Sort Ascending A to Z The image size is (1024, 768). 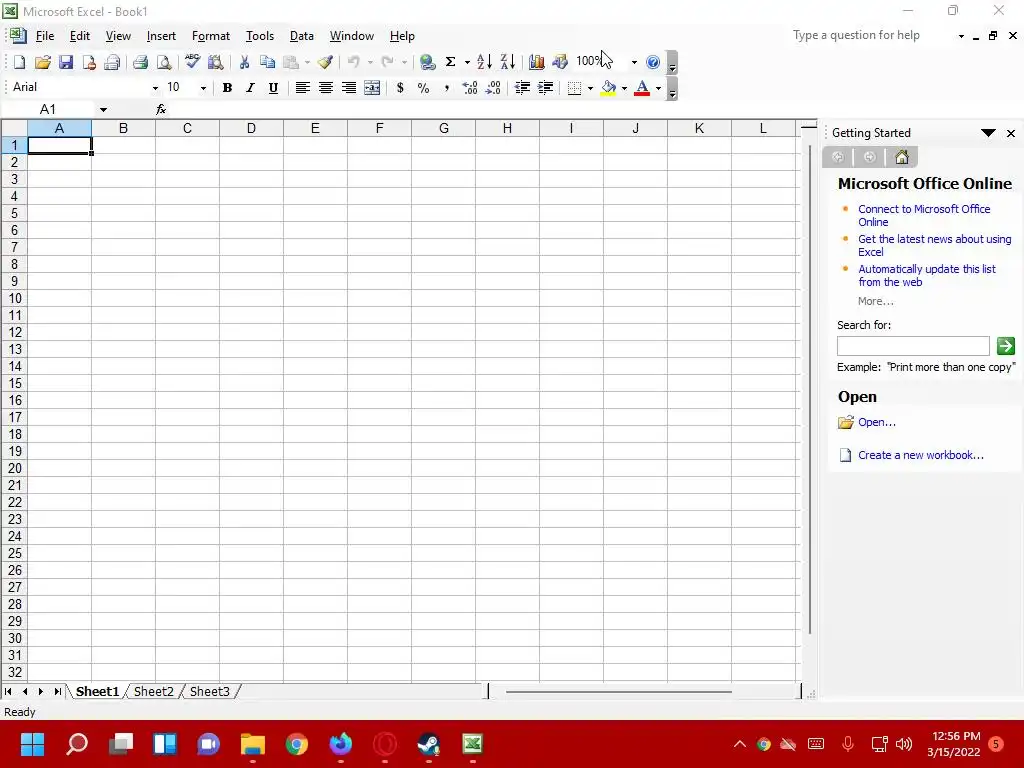484,62
